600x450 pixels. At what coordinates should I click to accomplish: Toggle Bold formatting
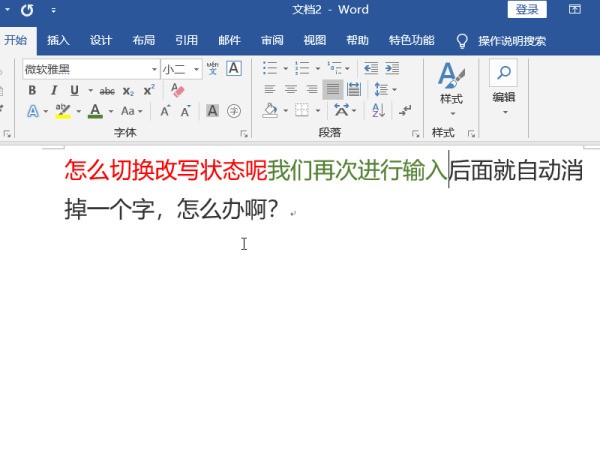click(x=32, y=90)
